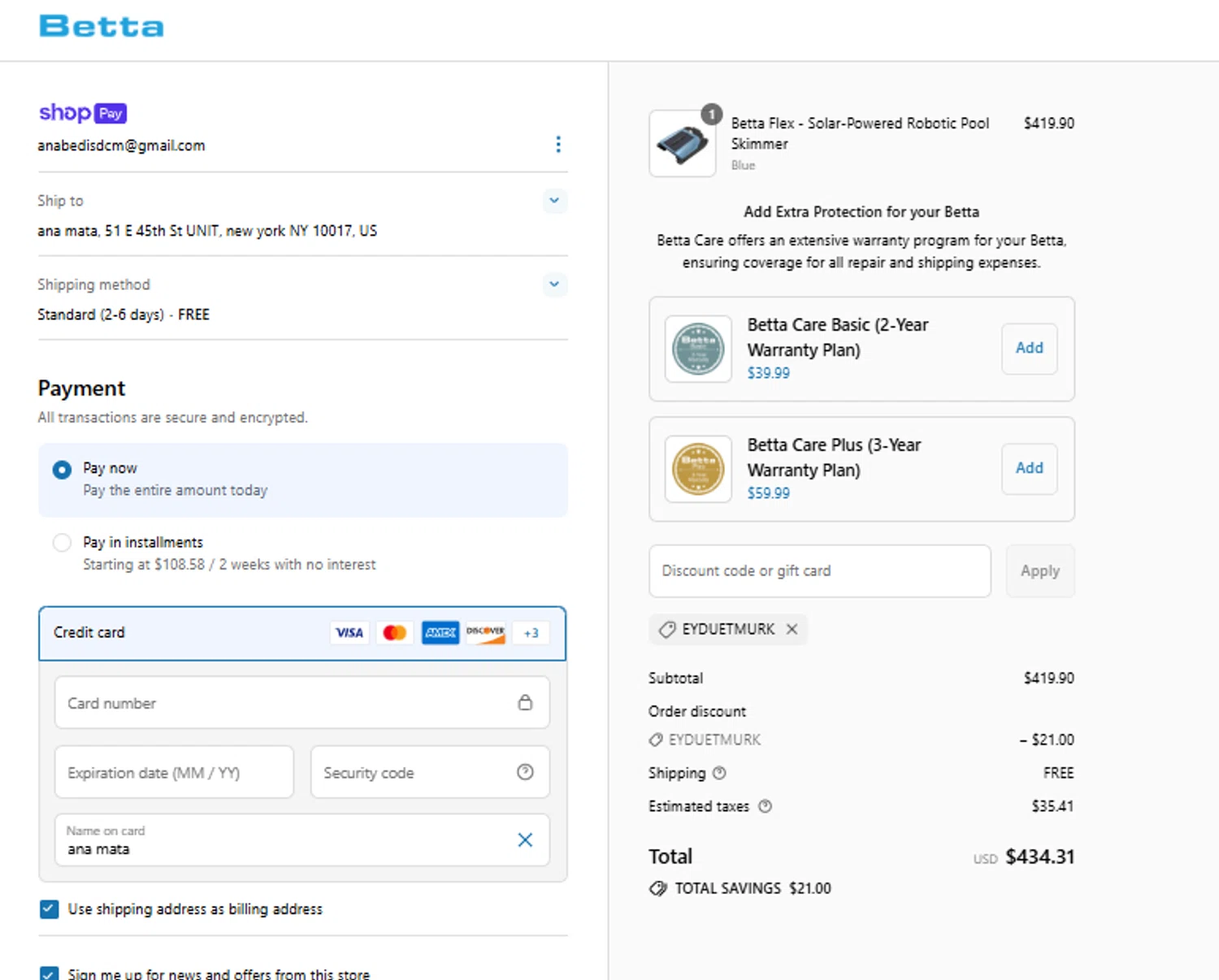The image size is (1219, 980).
Task: Click the lock icon in Card number field
Action: coord(526,703)
